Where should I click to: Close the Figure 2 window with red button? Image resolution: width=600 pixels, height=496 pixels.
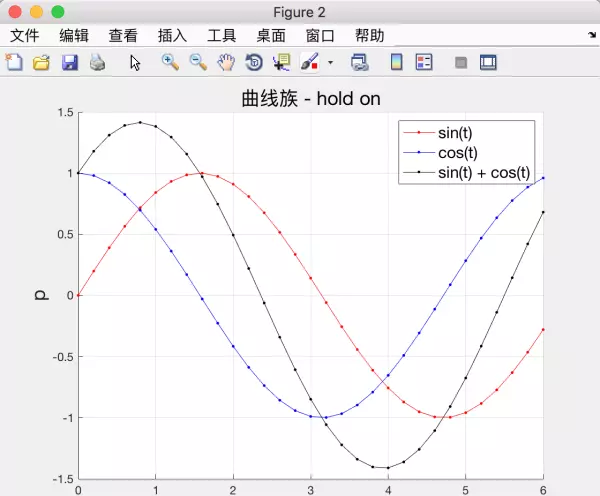coord(15,12)
